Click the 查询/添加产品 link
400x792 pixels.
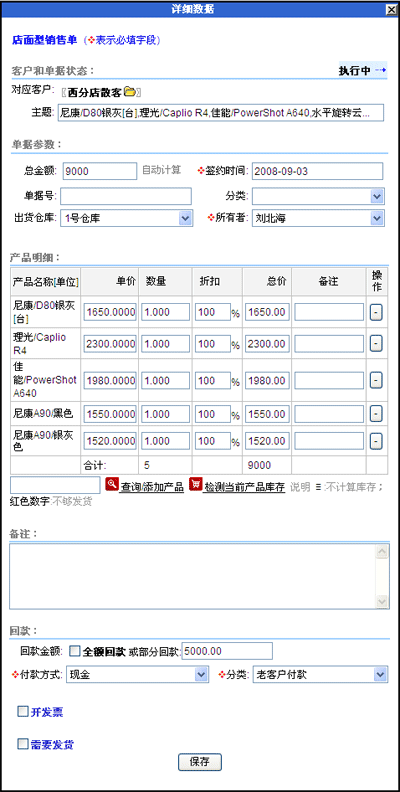(152, 487)
